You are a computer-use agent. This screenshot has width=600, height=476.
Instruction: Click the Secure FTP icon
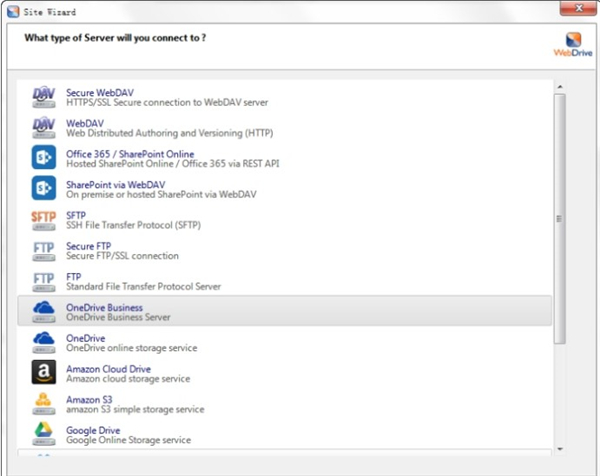click(44, 251)
